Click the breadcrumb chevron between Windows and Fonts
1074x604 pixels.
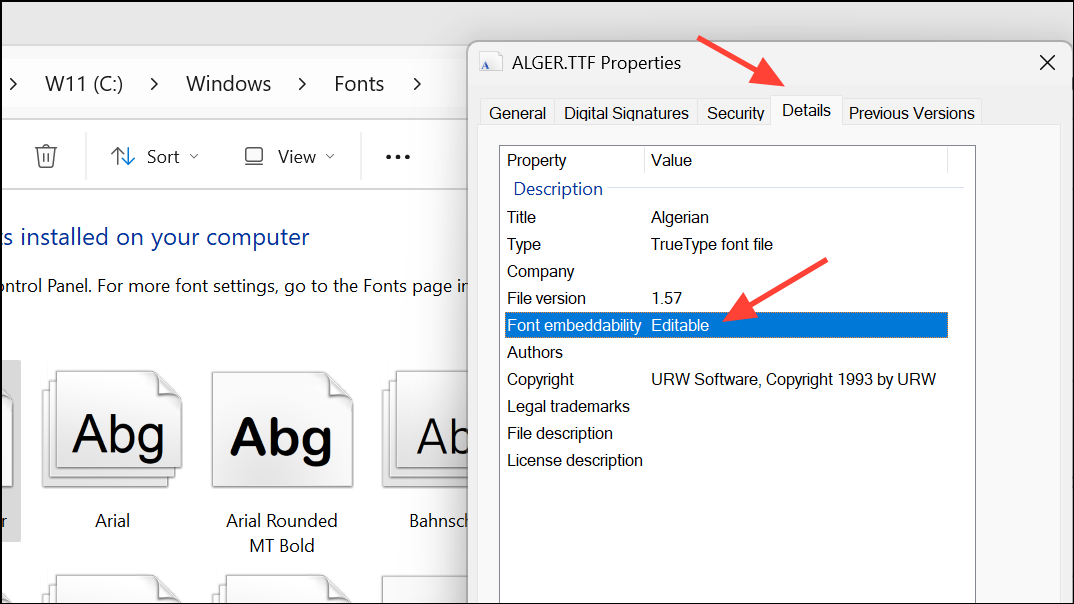302,84
